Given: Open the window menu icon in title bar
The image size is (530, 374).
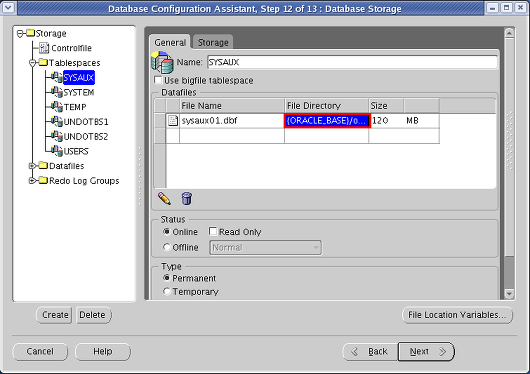Looking at the screenshot, I should [x=8, y=8].
